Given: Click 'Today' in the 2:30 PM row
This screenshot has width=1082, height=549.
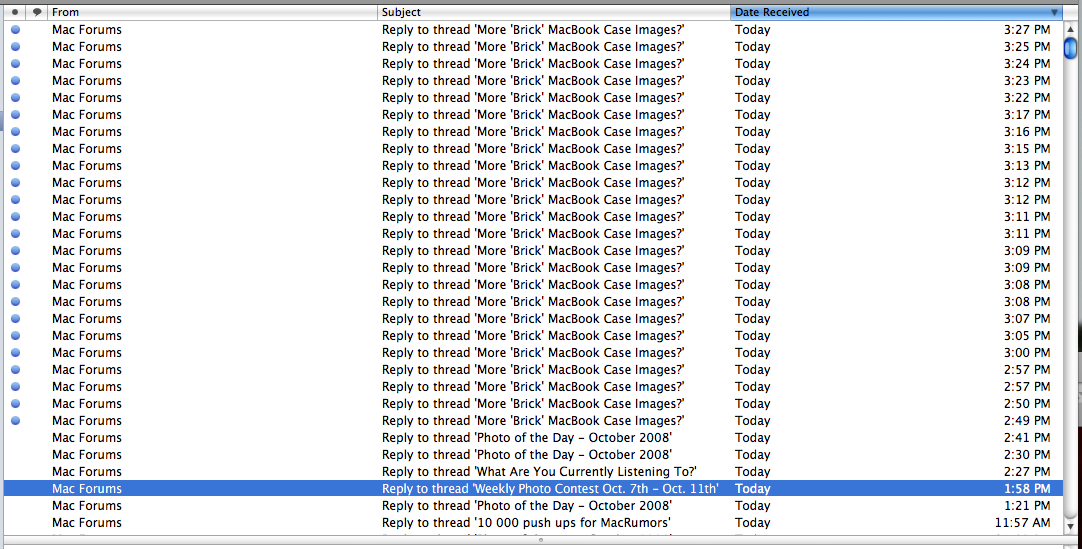Looking at the screenshot, I should [752, 455].
